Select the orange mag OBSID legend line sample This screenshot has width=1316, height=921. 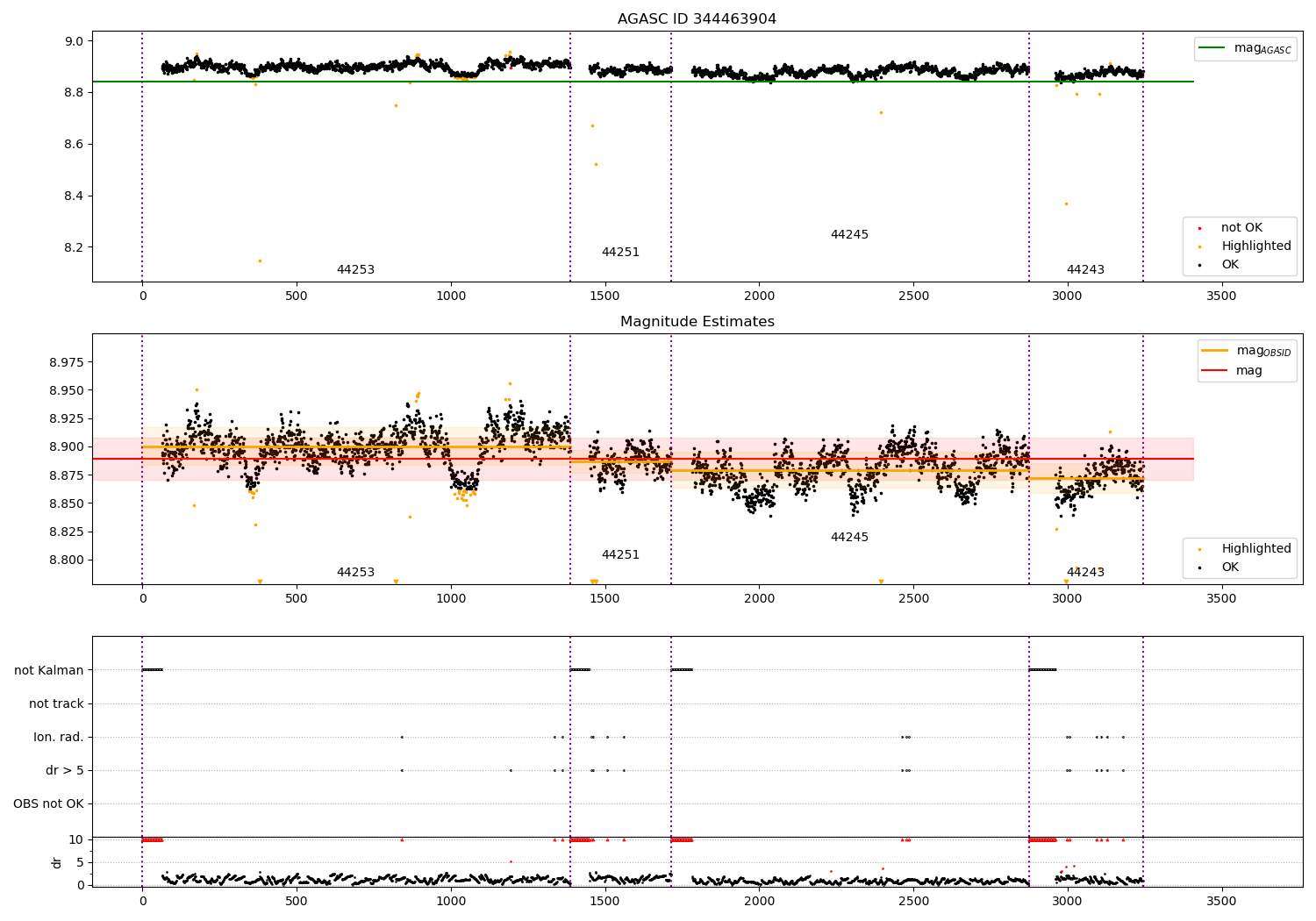coord(1215,351)
